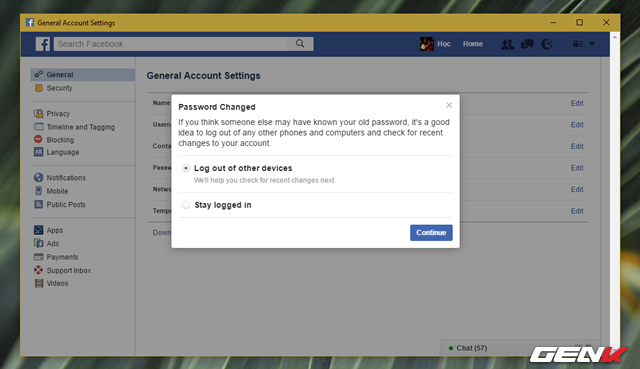Go to Home in the header
Viewport: 640px width, 369px height.
click(473, 44)
